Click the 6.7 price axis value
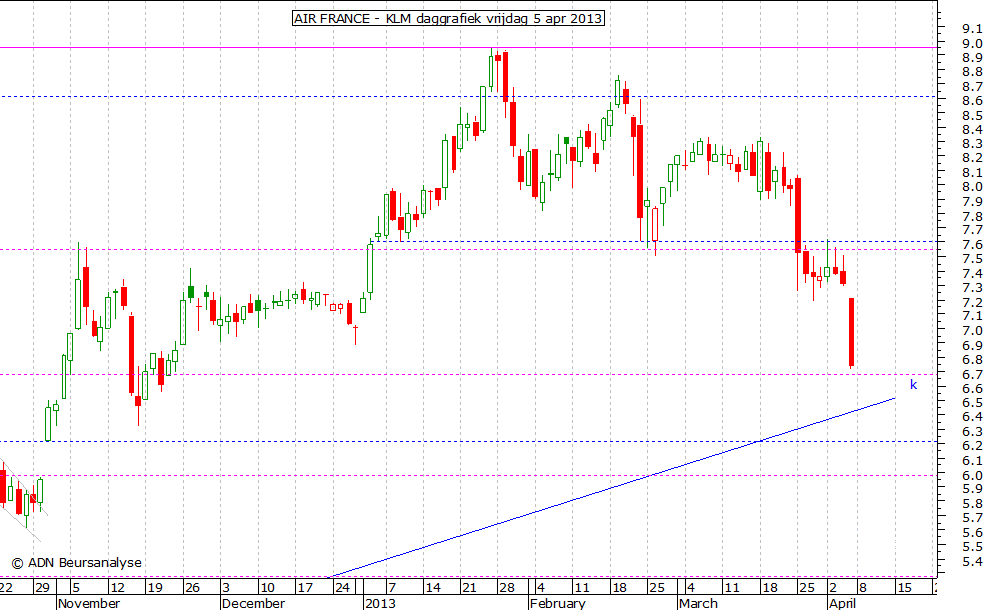Viewport: 985px width, 610px height. coord(971,374)
